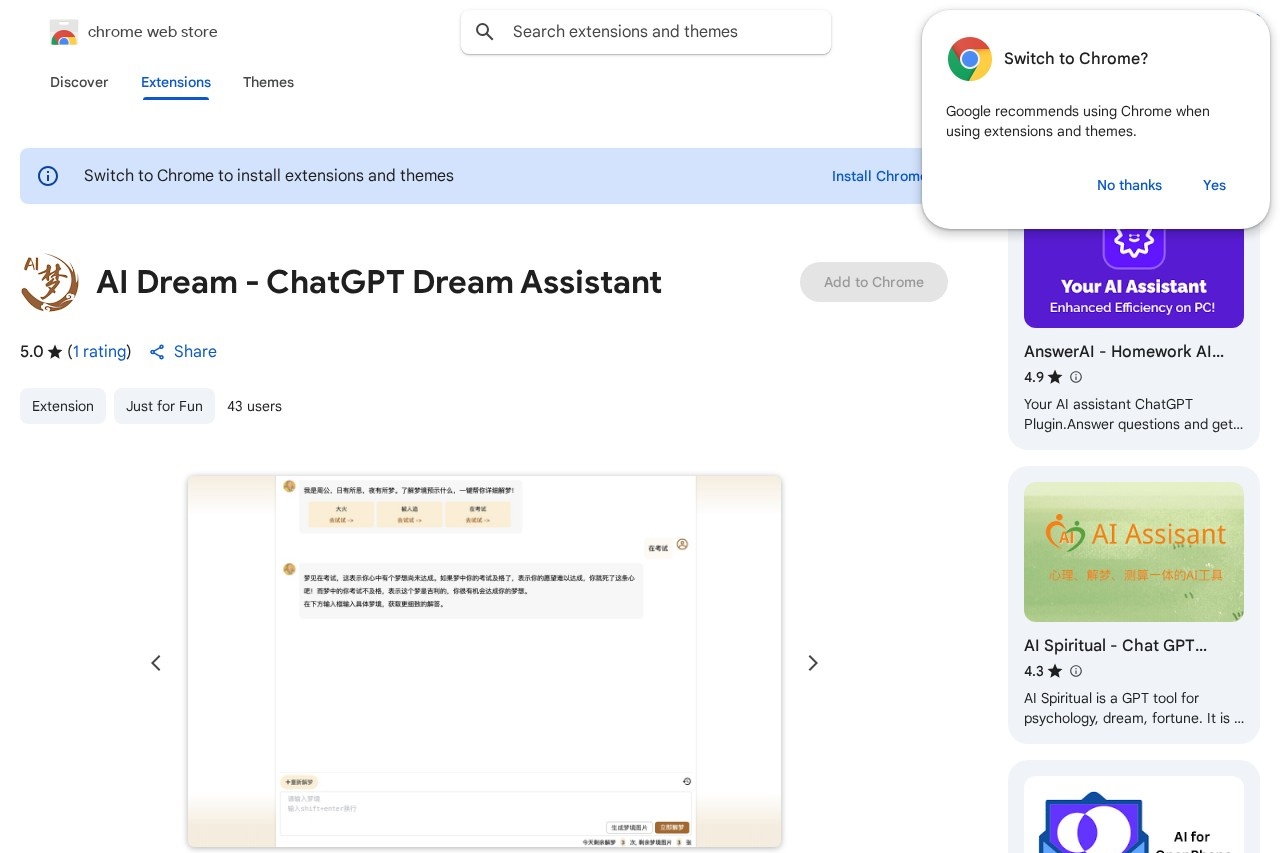Click info icon beside AI Spiritual 4.3 rating
The image size is (1280, 853).
[1076, 671]
